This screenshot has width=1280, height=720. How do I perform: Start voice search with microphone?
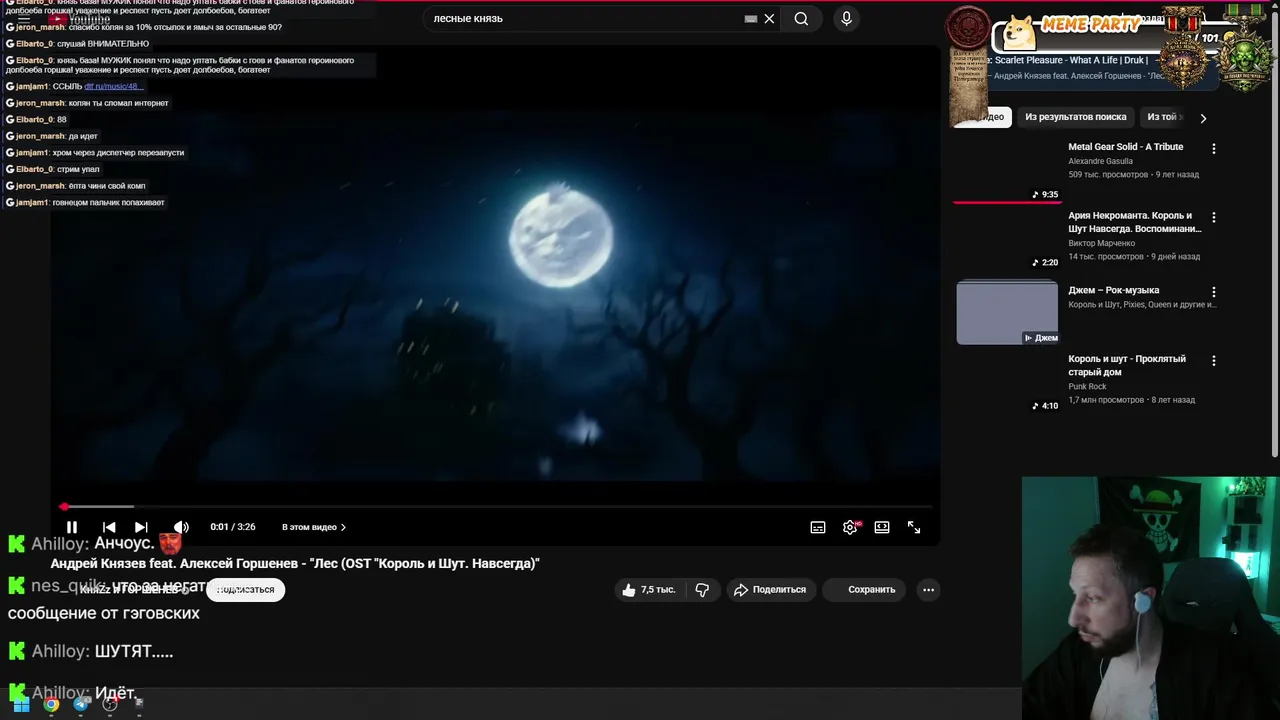(846, 18)
